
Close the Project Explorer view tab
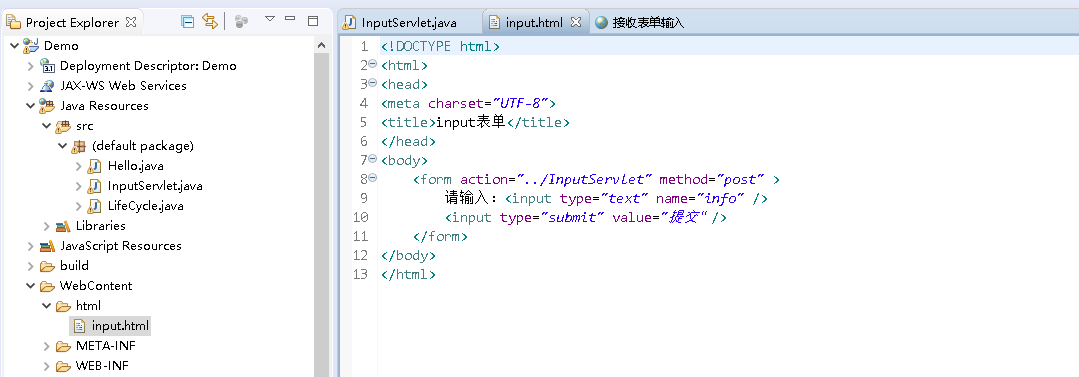pyautogui.click(x=131, y=22)
